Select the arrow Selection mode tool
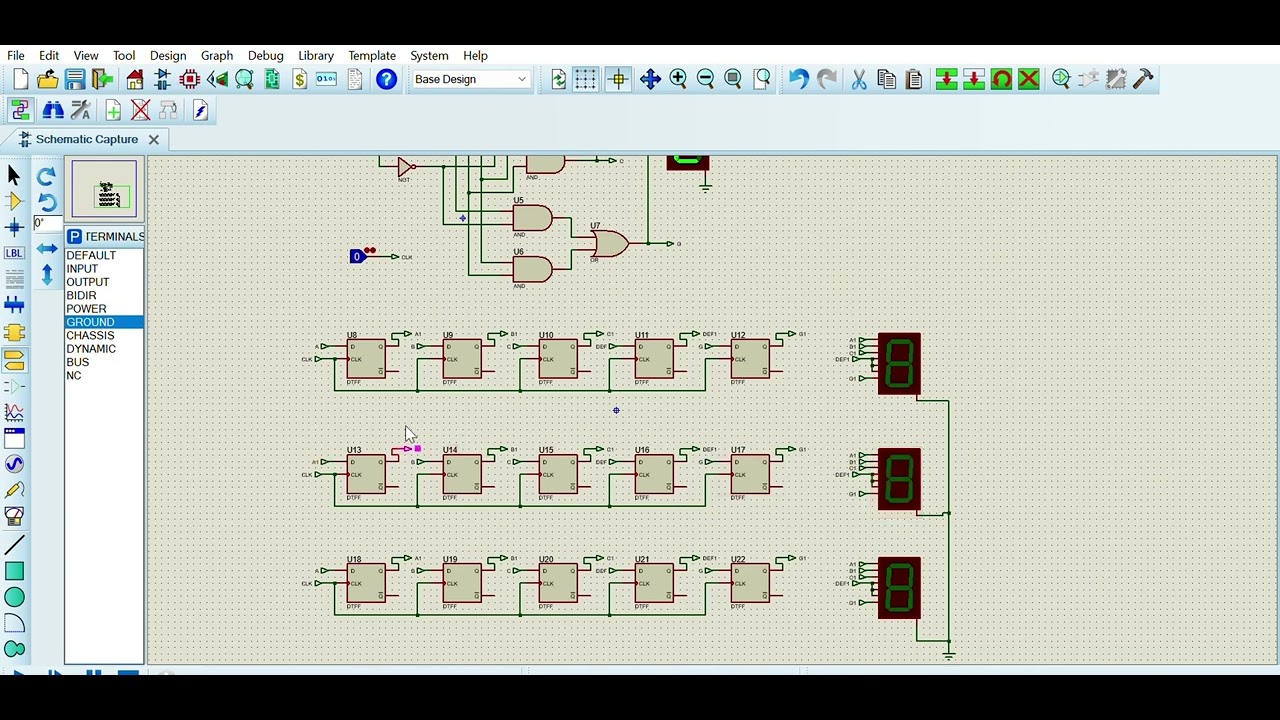1280x720 pixels. click(x=14, y=175)
